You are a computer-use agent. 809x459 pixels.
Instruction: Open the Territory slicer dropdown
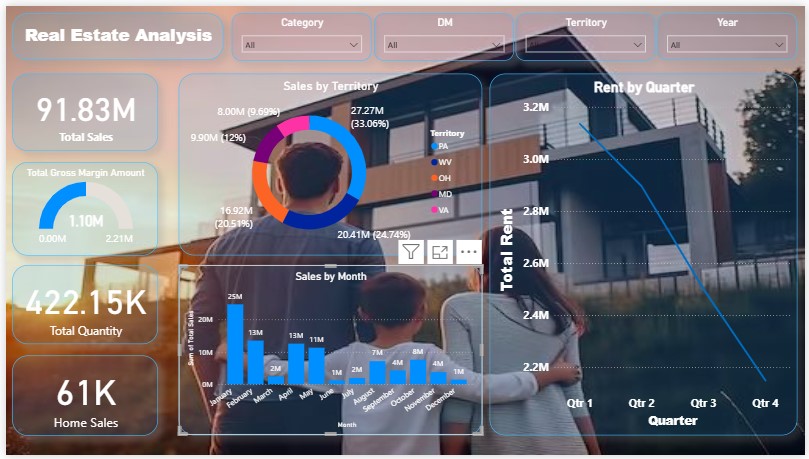(585, 45)
